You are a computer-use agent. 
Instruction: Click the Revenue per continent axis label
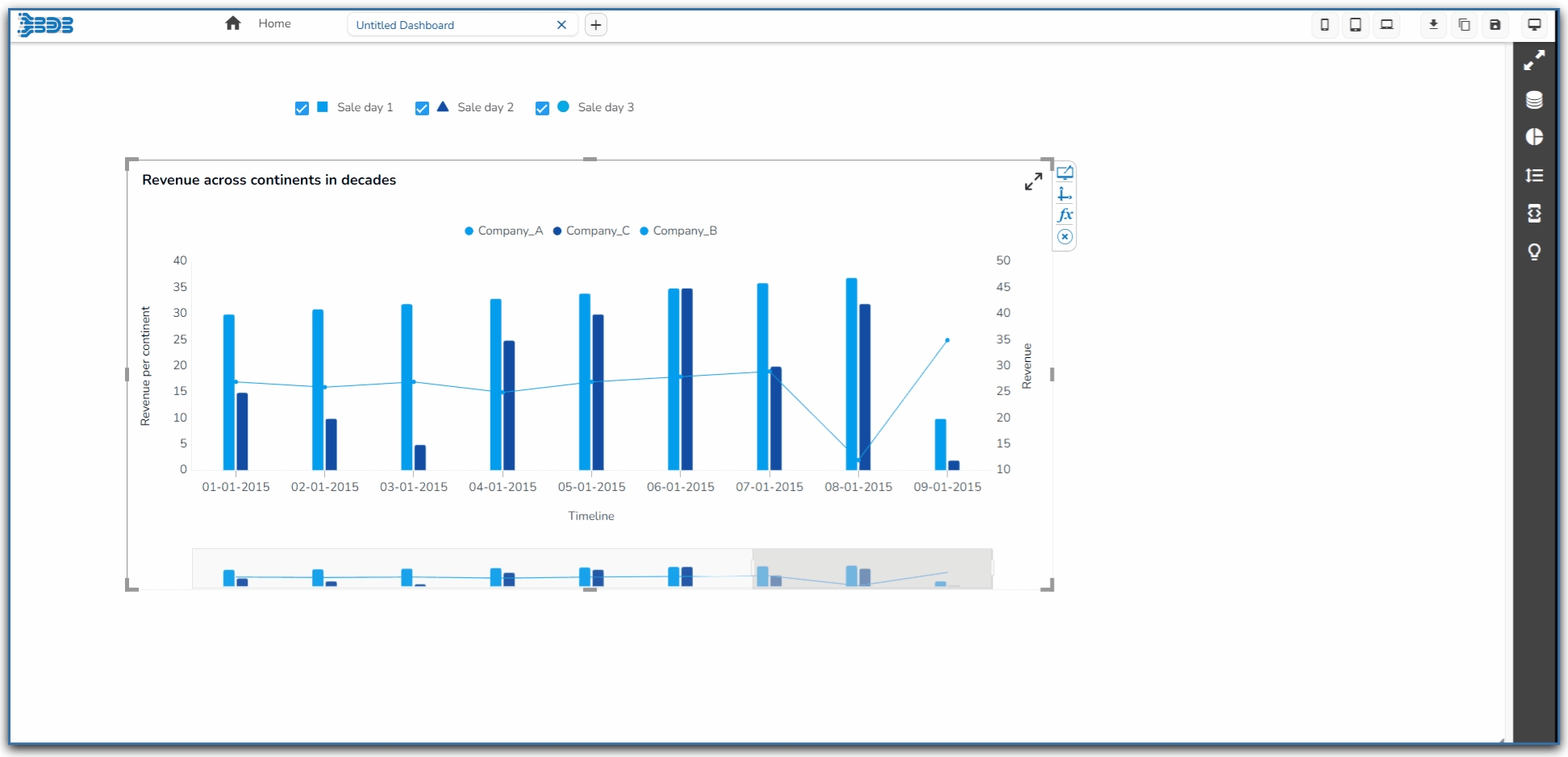coord(145,366)
